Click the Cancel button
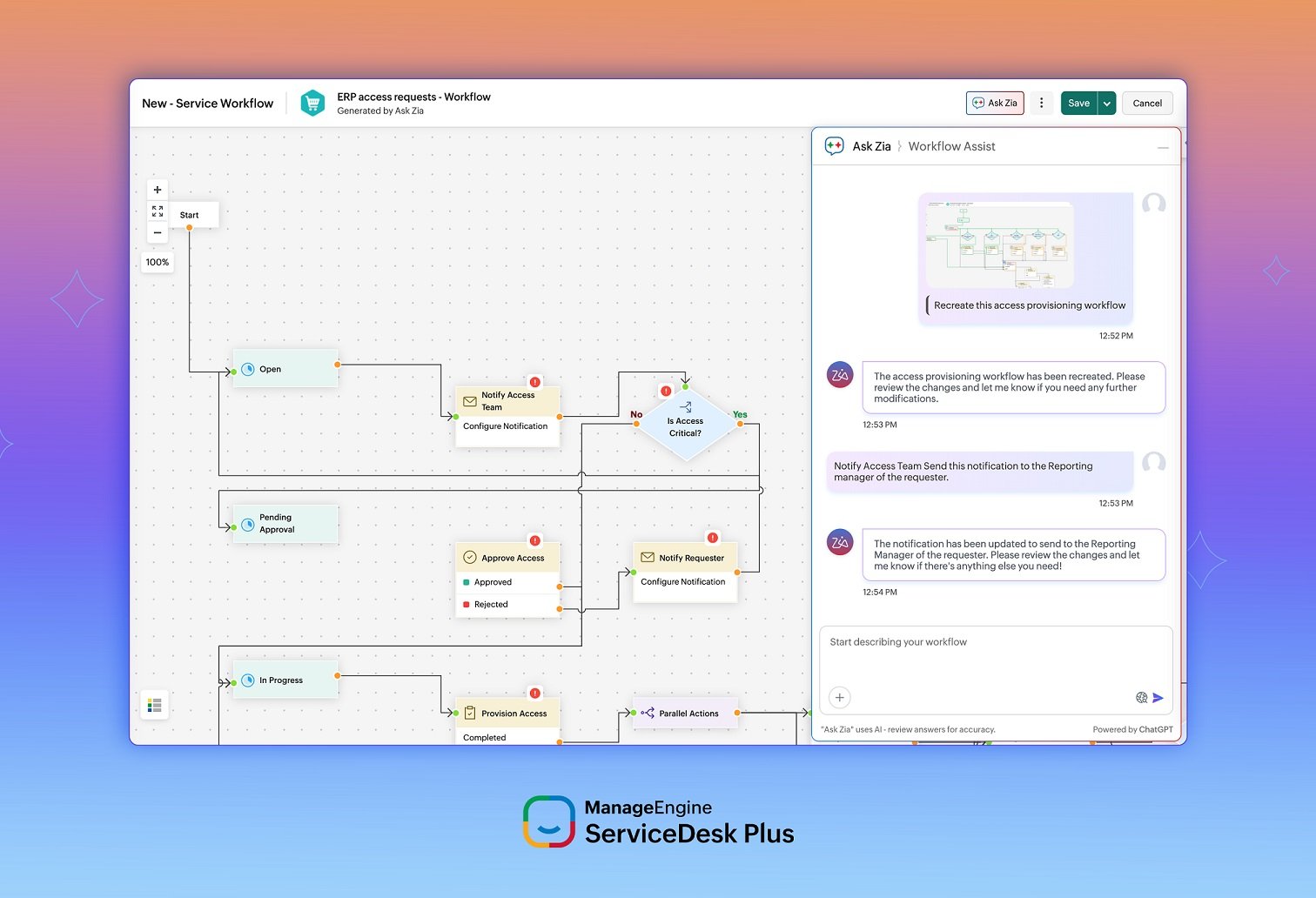Image resolution: width=1316 pixels, height=898 pixels. point(1147,103)
